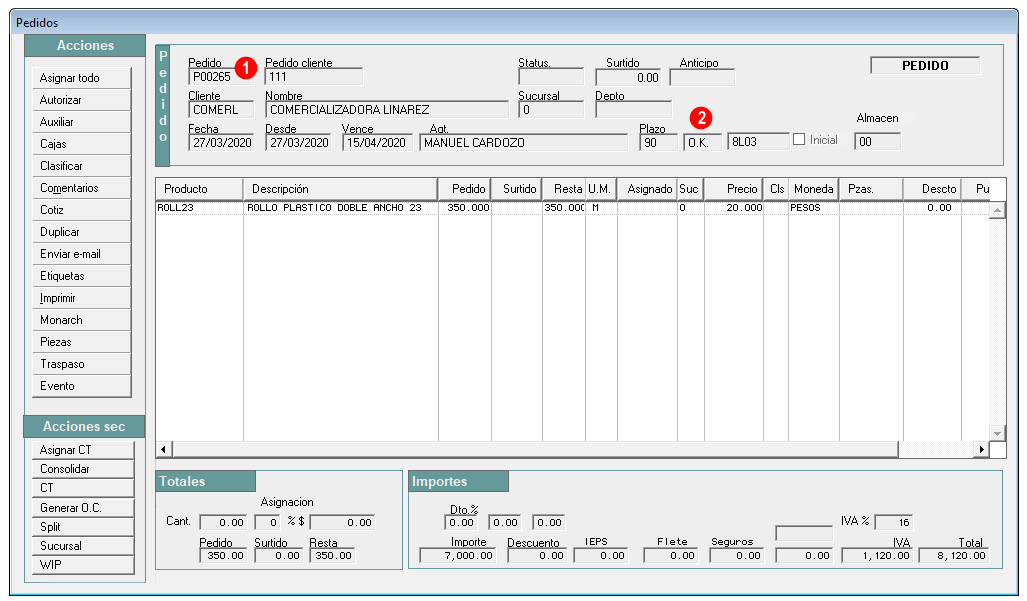Image resolution: width=1027 pixels, height=601 pixels.
Task: Click the Cliente field COMERL
Action: coord(221,110)
